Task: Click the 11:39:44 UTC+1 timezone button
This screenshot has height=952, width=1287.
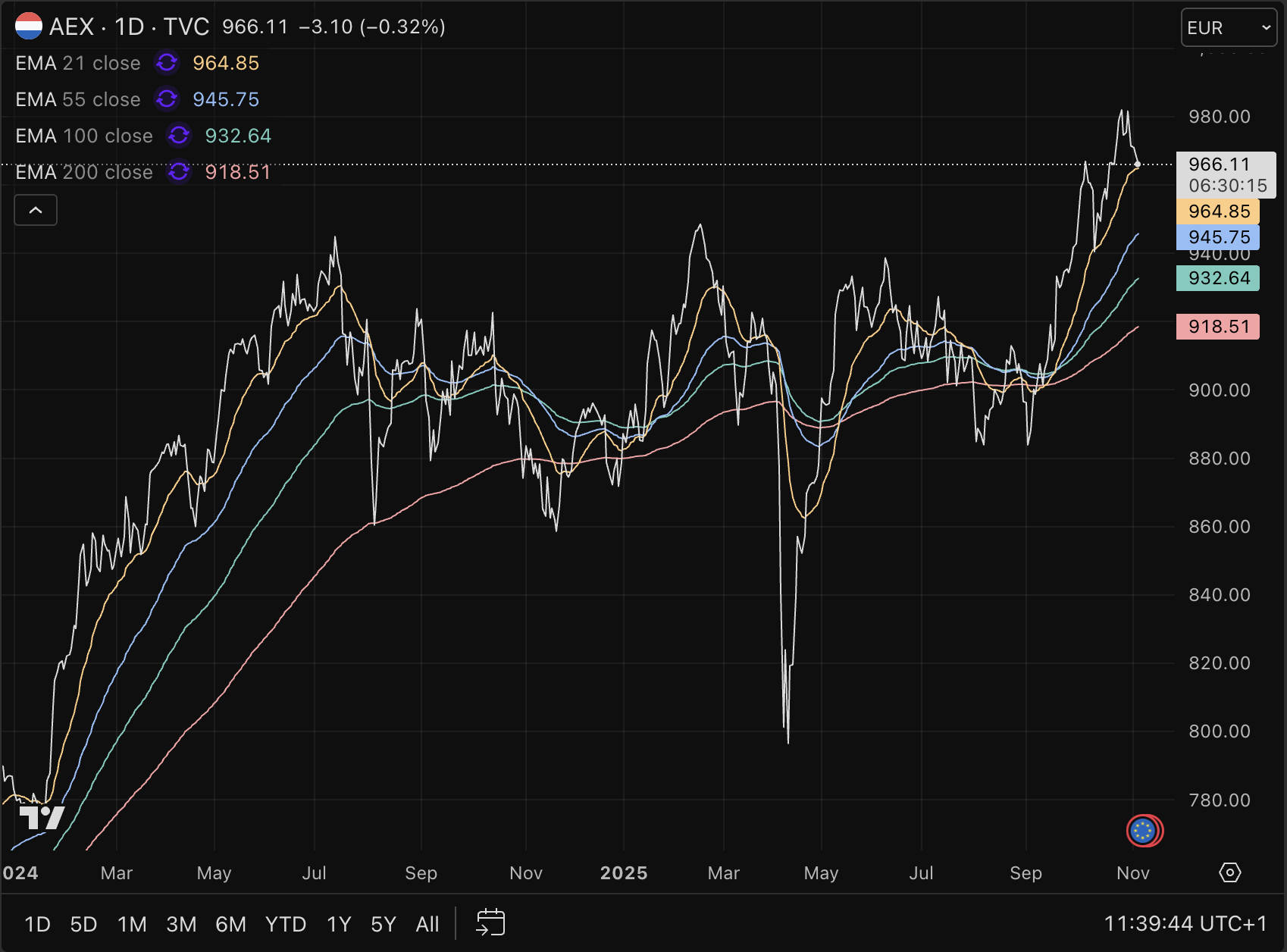Action: (x=1185, y=924)
